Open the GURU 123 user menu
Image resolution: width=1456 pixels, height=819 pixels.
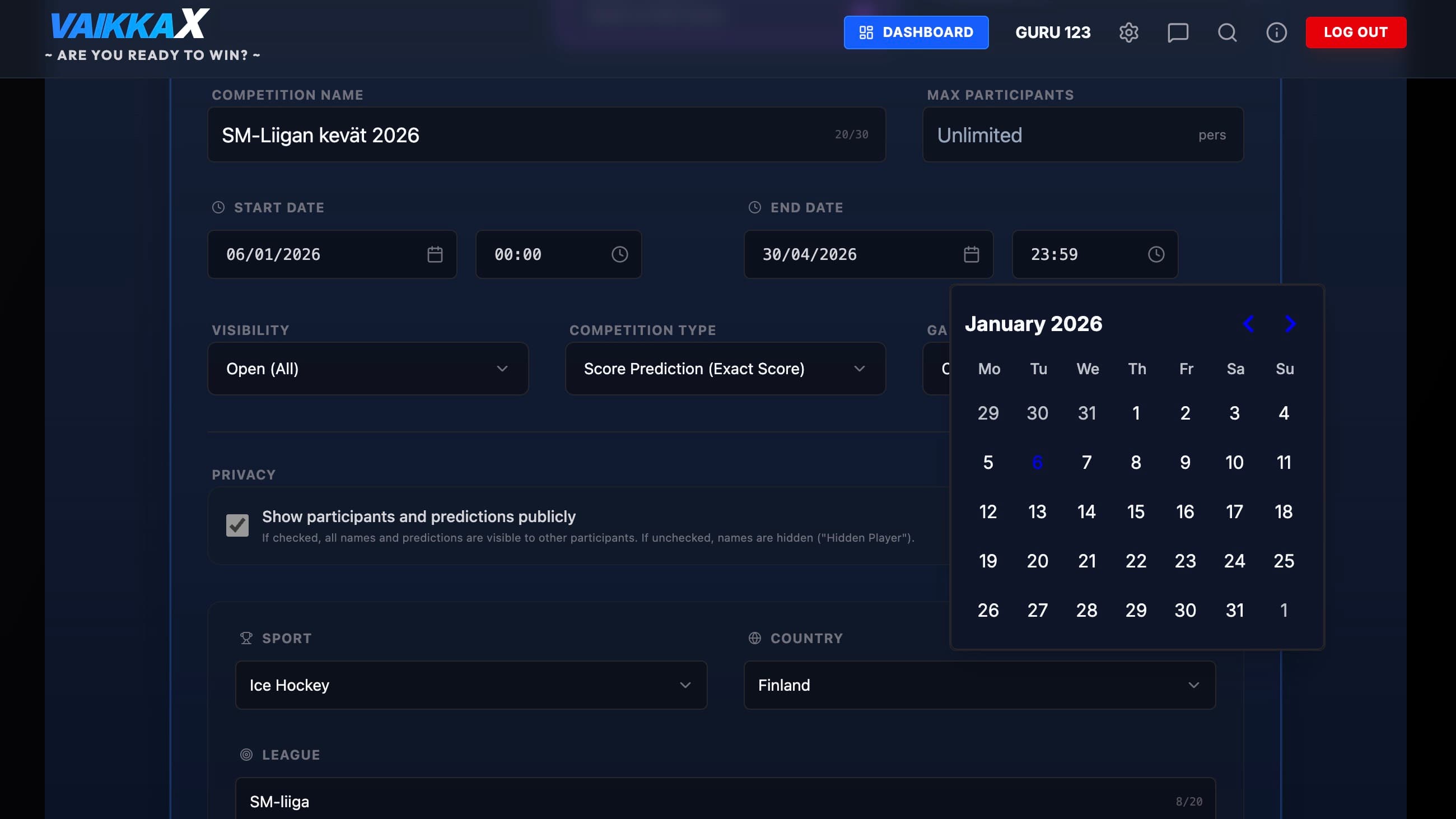tap(1052, 32)
